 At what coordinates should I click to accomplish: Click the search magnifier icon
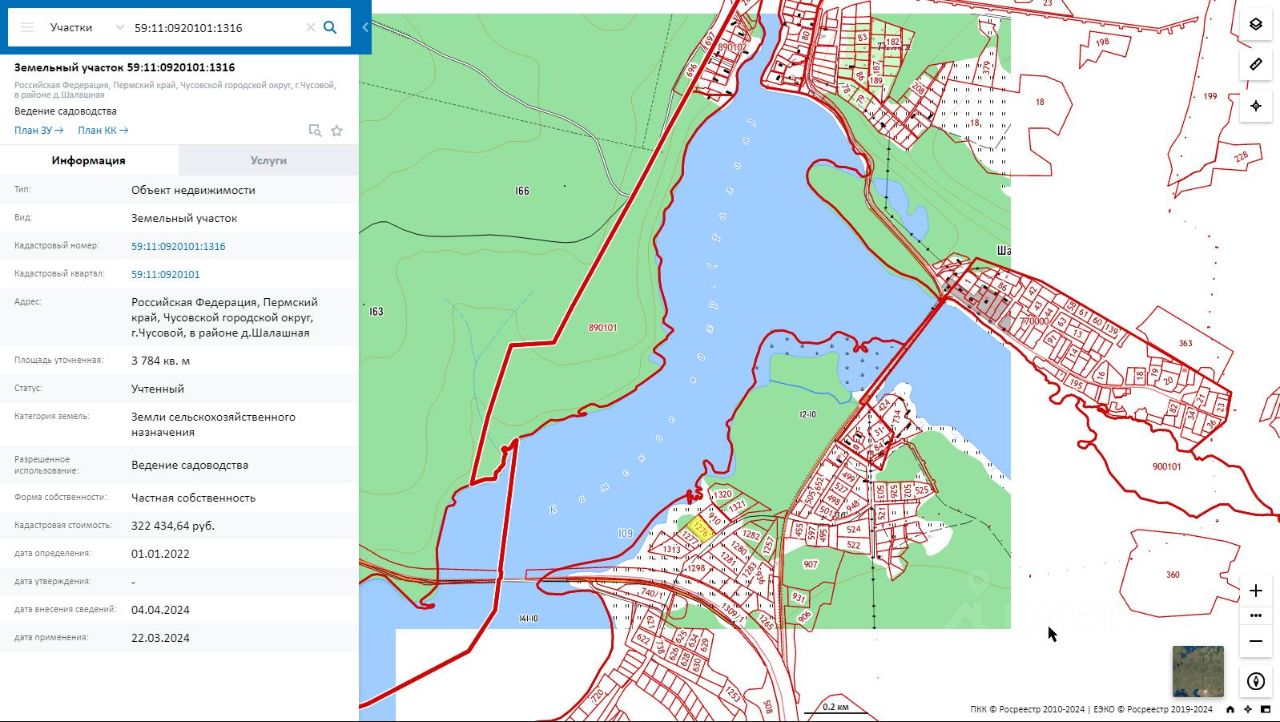coord(330,28)
